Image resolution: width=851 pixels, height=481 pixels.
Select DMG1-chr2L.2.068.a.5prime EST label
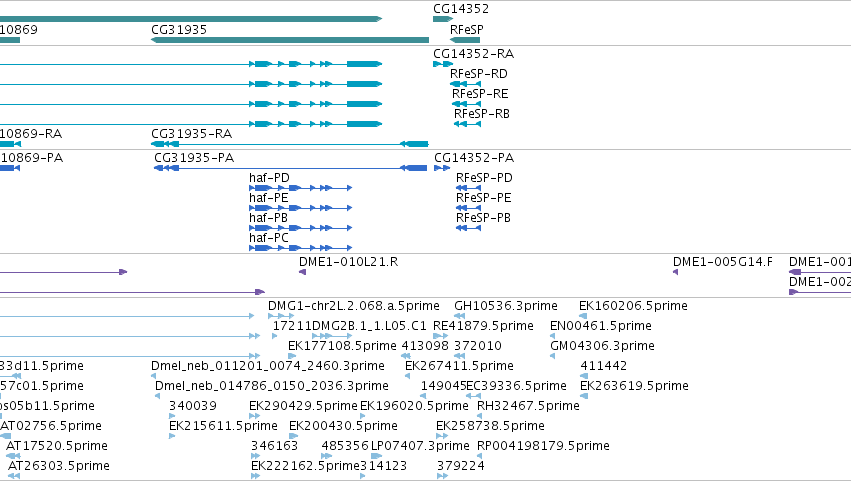click(354, 306)
